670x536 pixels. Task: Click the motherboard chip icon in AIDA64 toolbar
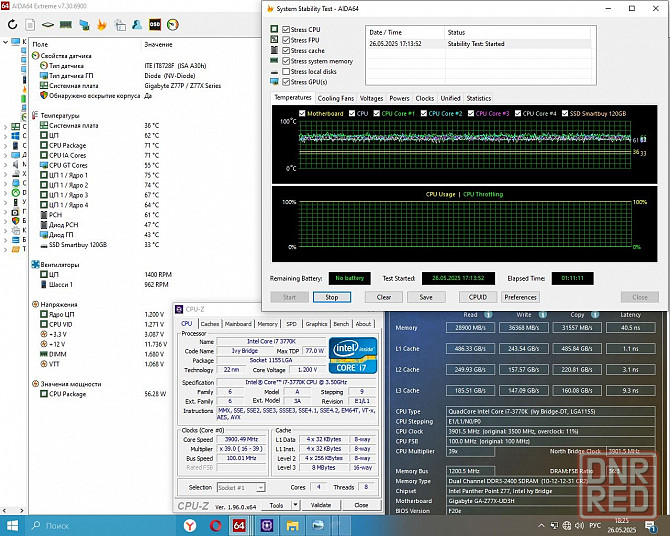point(48,25)
